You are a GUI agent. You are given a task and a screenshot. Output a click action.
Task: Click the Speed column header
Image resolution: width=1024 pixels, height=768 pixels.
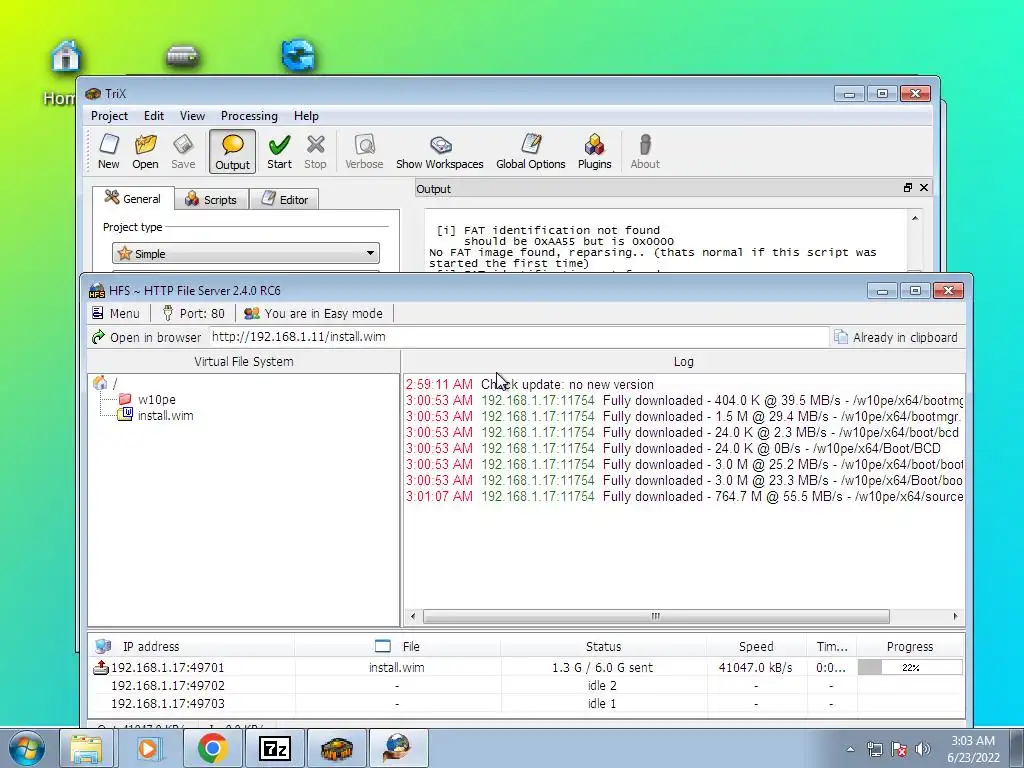click(x=756, y=647)
